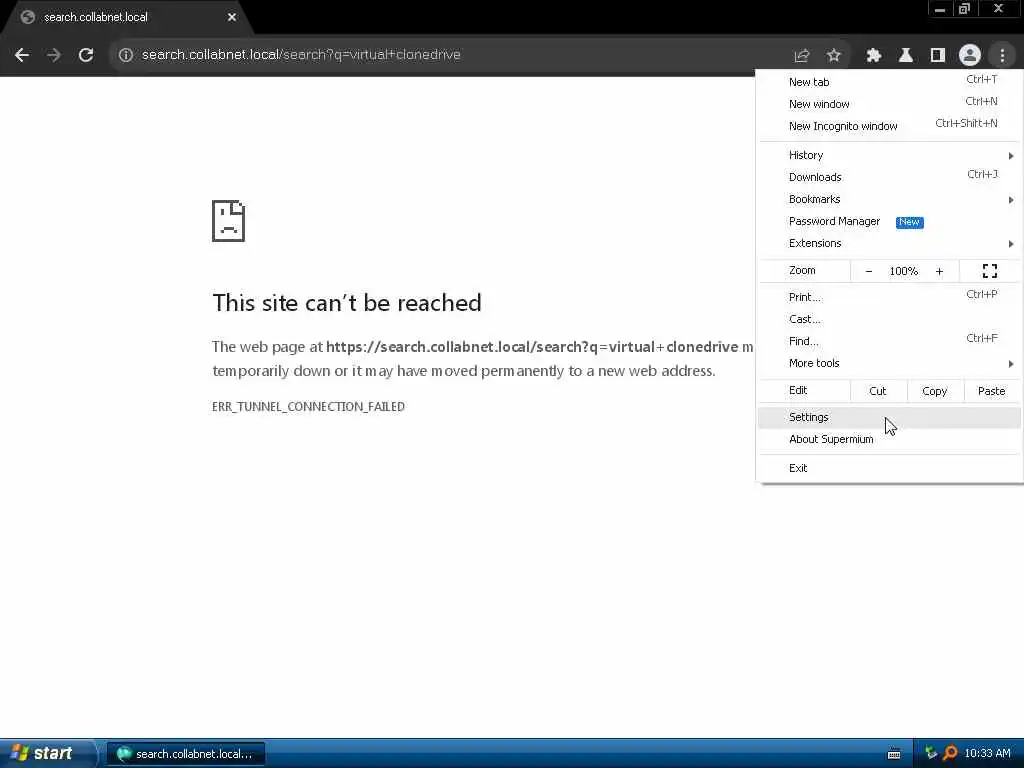Open the Extensions puzzle icon
This screenshot has height=768, width=1024.
point(874,55)
